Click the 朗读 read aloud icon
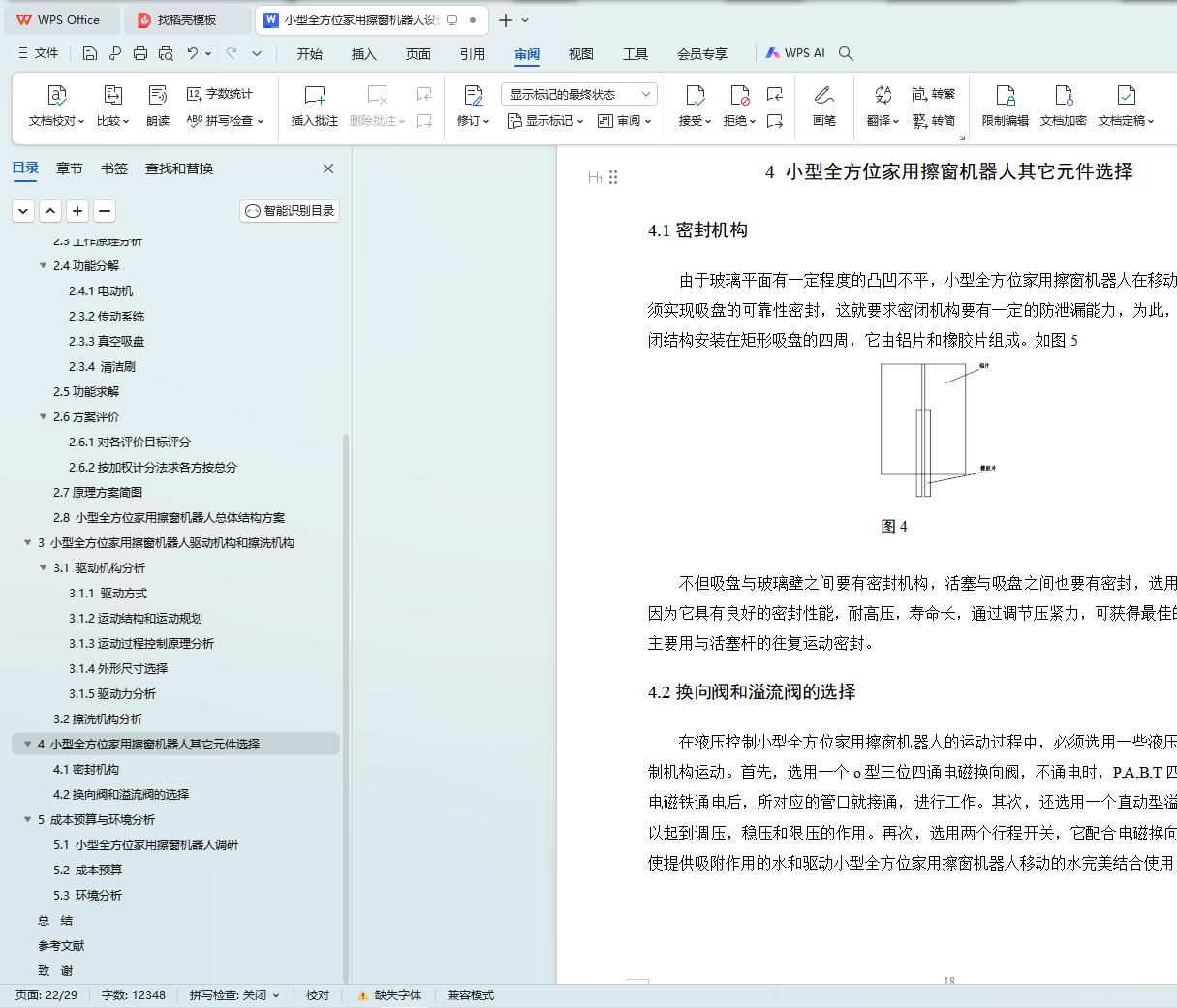 [158, 95]
